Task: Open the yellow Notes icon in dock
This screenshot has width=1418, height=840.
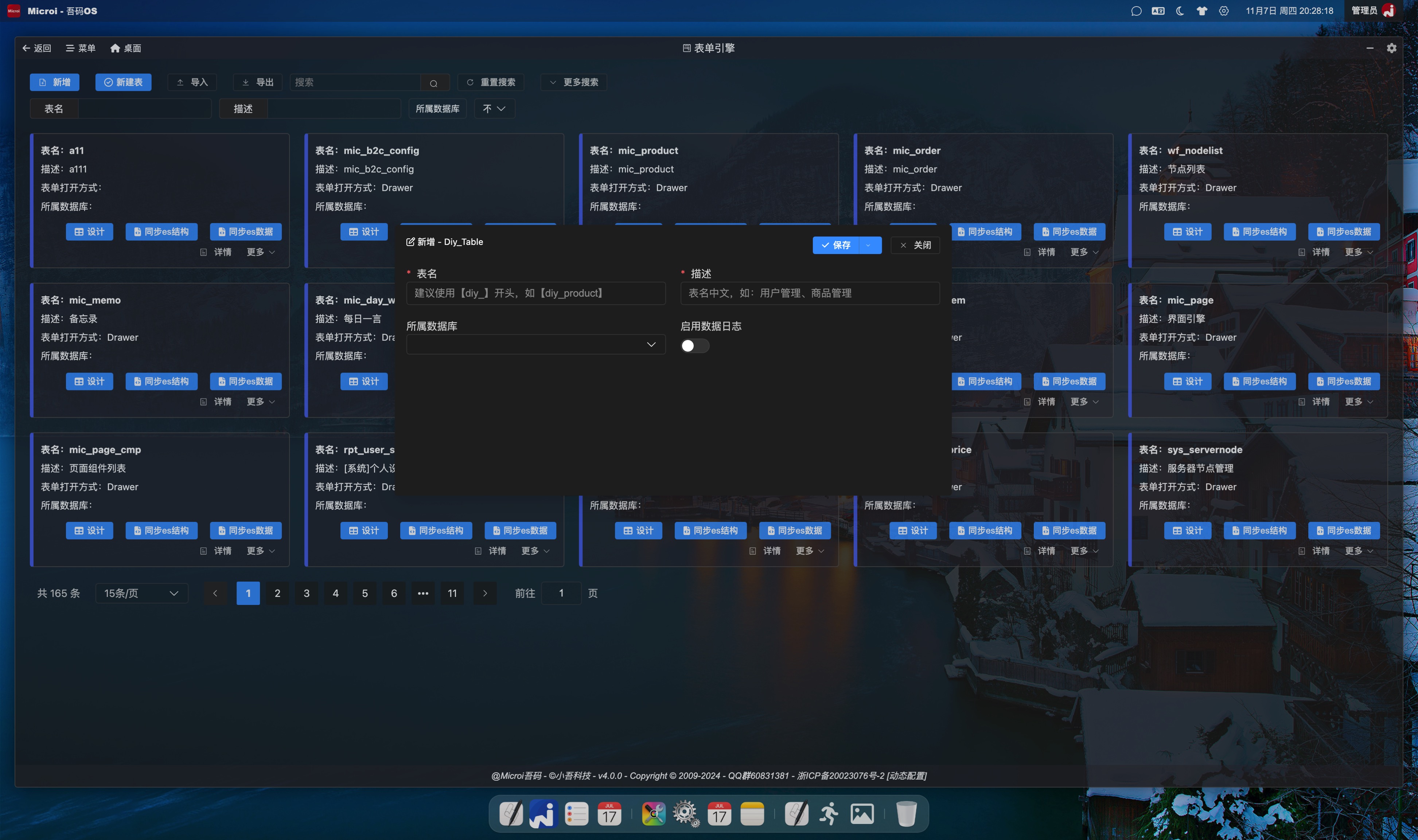Action: [752, 814]
